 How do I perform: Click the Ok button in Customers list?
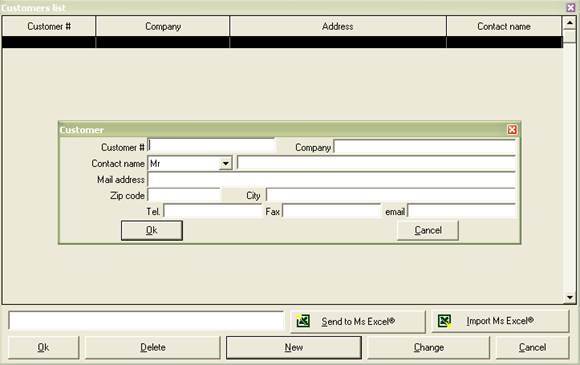pos(43,347)
